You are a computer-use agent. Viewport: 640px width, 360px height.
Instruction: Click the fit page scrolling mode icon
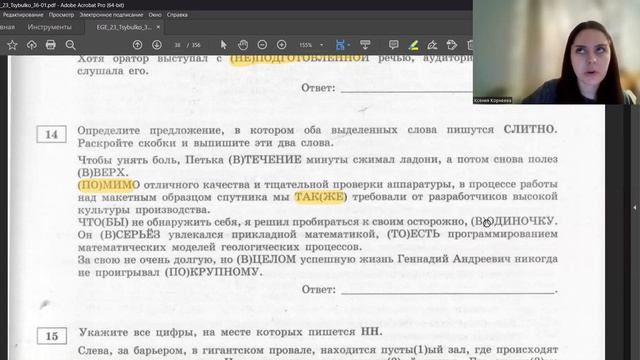(340, 45)
